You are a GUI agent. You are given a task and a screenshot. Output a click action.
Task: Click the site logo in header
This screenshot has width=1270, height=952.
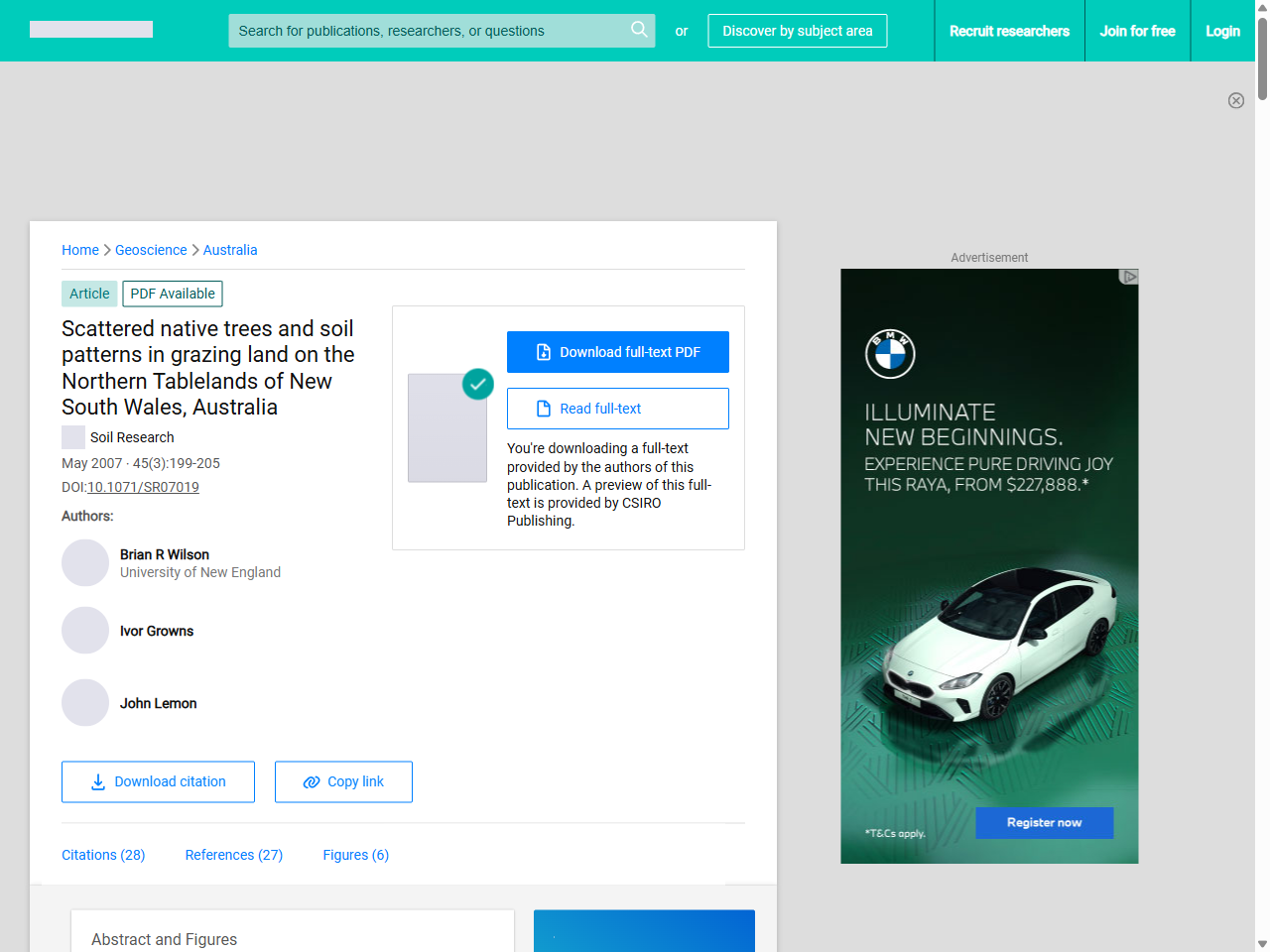[x=91, y=30]
